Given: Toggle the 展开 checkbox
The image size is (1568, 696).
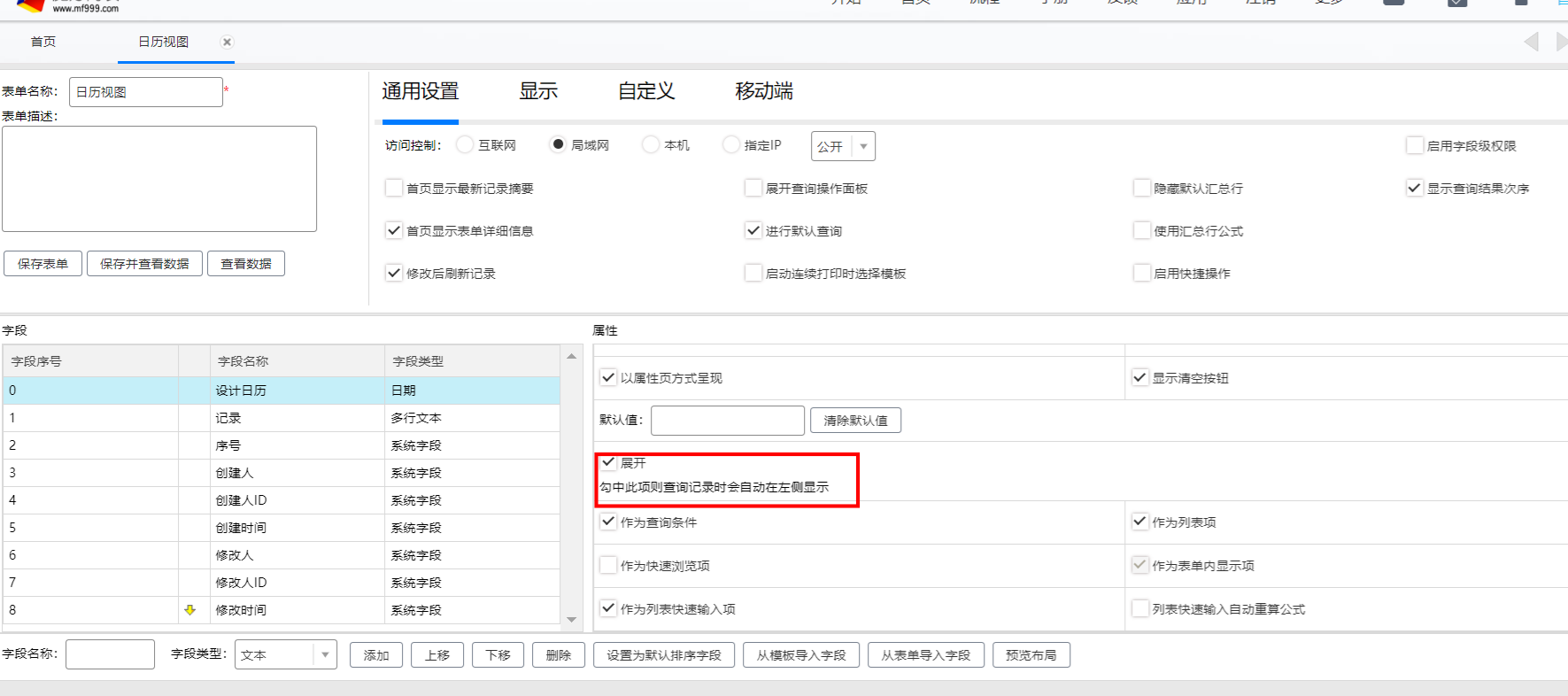Looking at the screenshot, I should (x=608, y=462).
